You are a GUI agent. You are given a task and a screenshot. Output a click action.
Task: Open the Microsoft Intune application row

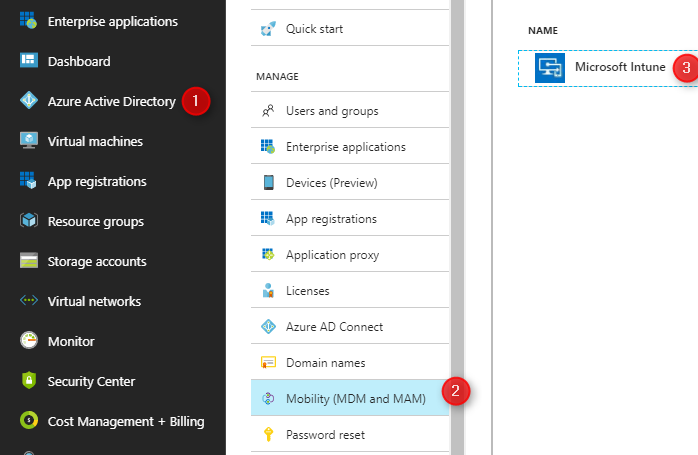608,68
